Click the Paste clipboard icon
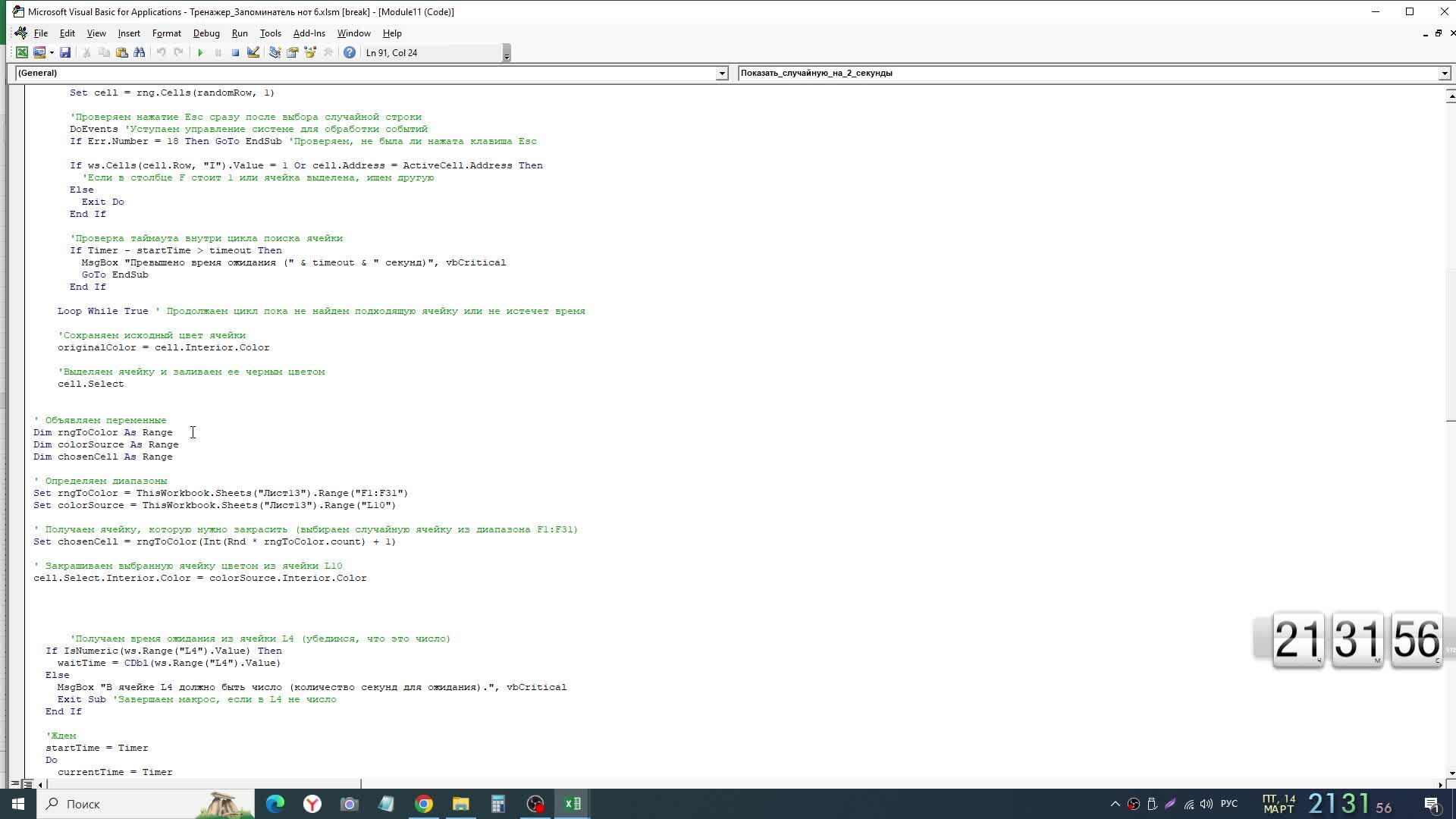Image resolution: width=1456 pixels, height=819 pixels. [121, 52]
